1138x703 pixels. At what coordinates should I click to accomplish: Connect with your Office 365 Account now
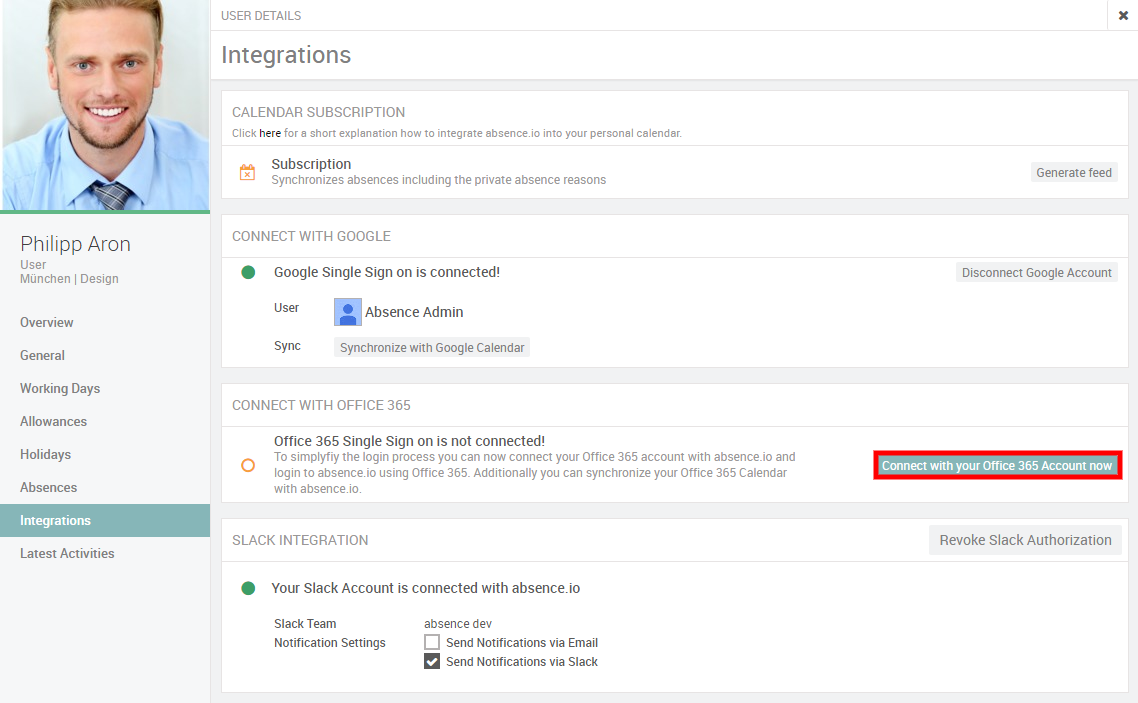coord(997,465)
